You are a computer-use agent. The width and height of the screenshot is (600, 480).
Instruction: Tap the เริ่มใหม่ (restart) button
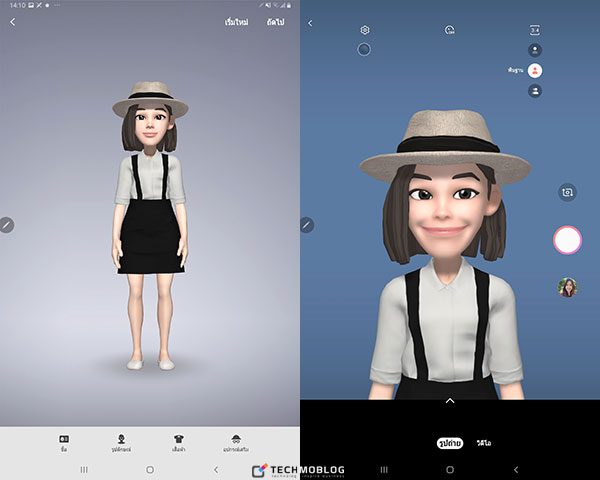[x=236, y=22]
